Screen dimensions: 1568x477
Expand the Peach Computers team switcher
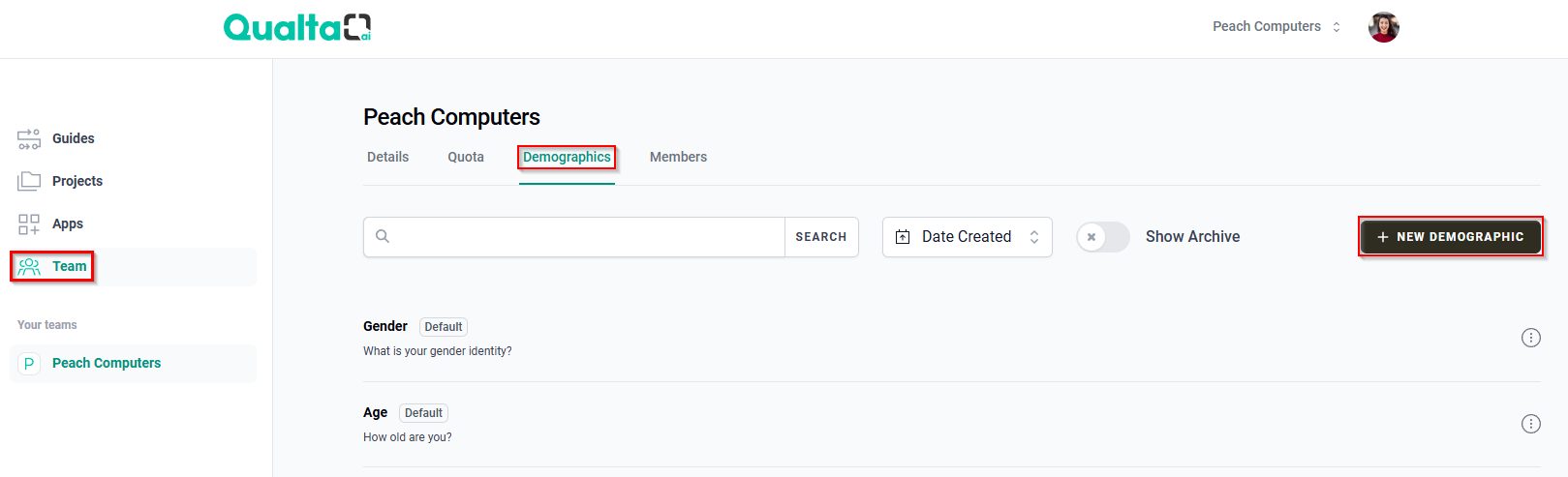1276,27
